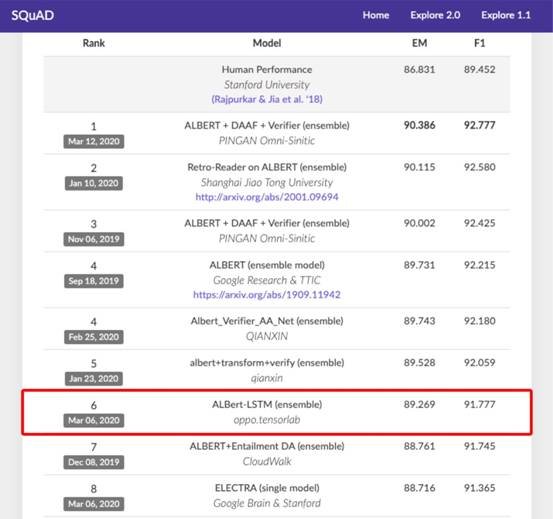
Task: Select F1 score 92.059
Action: click(480, 363)
